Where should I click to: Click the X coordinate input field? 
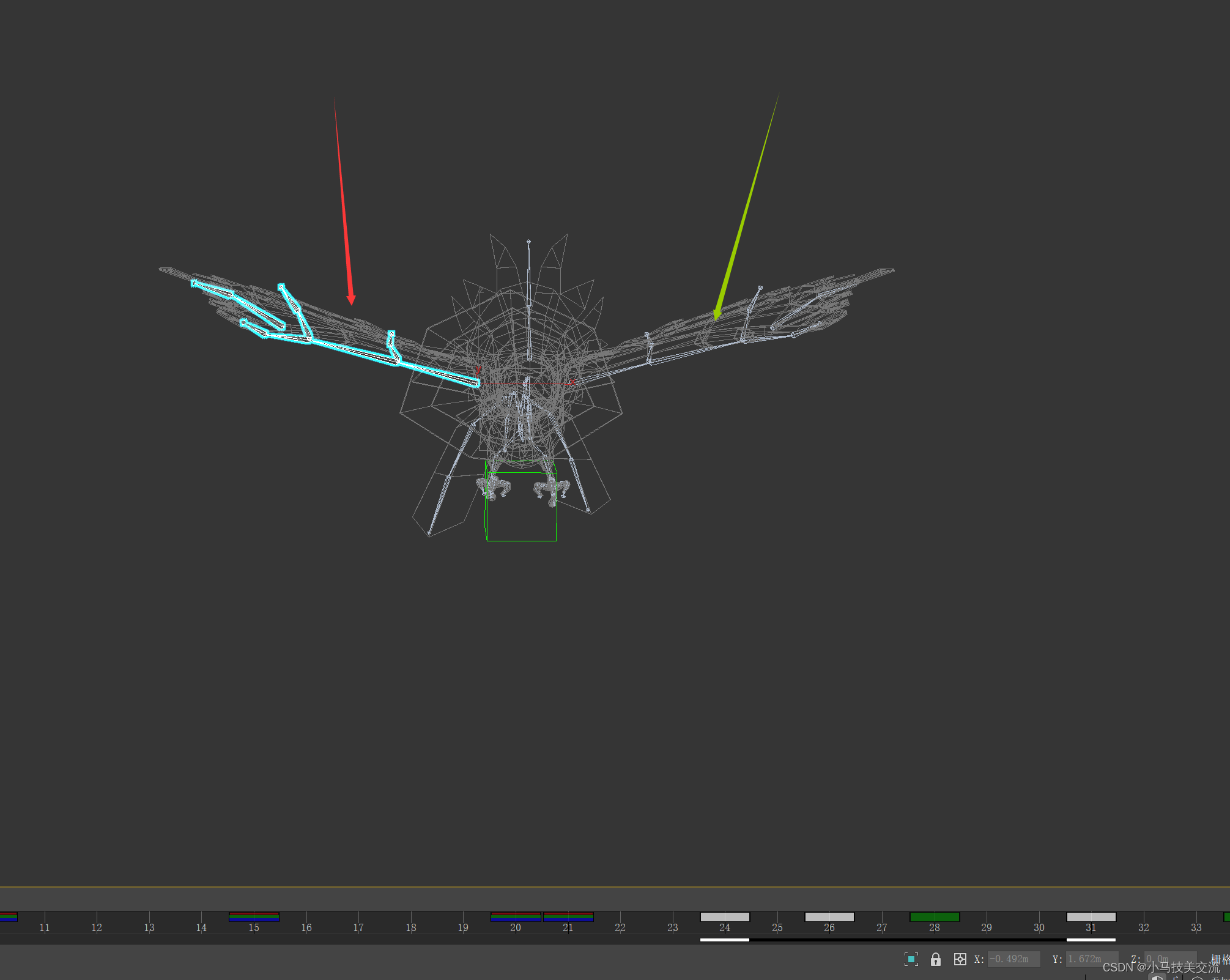(x=1013, y=959)
